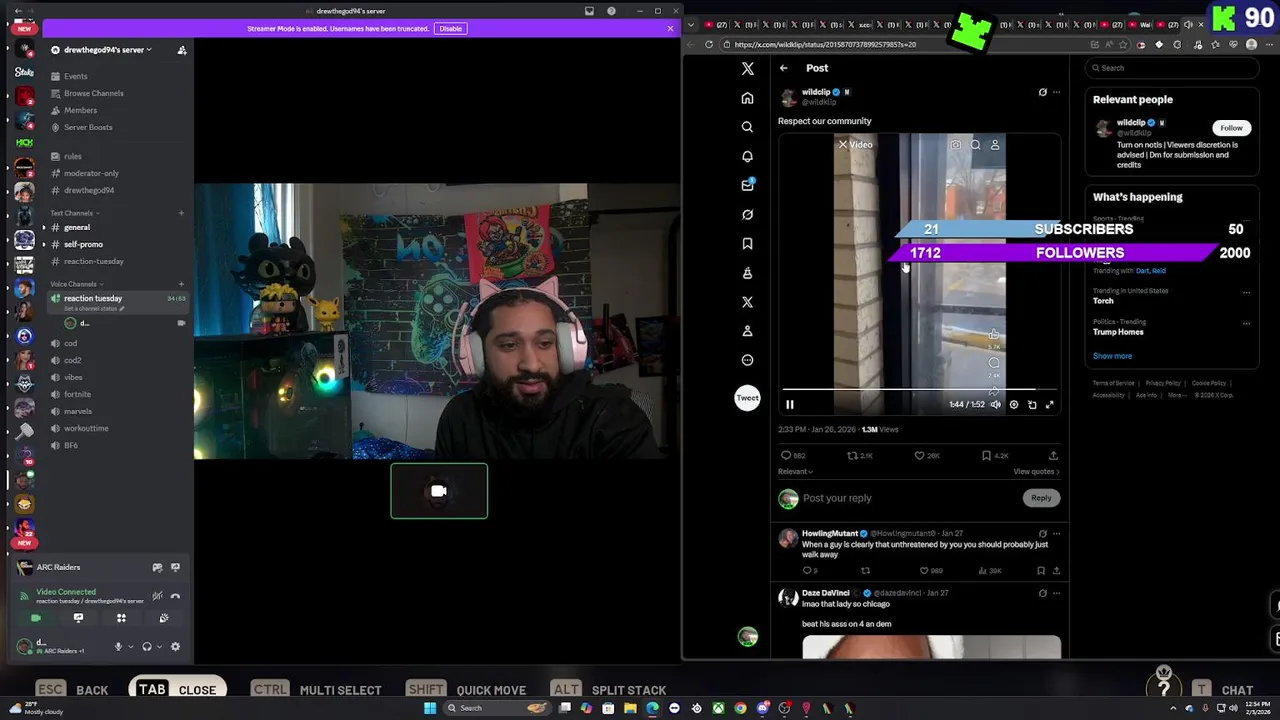
Task: Open View quotes link
Action: [1036, 471]
